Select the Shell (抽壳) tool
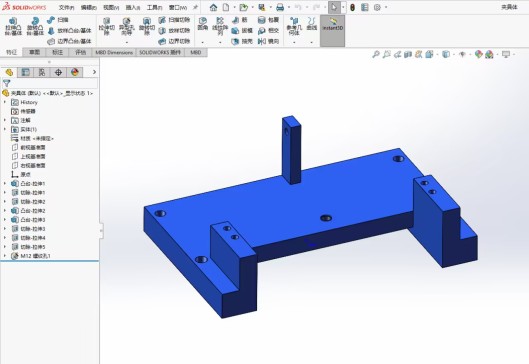This screenshot has height=364, width=529. click(x=242, y=41)
